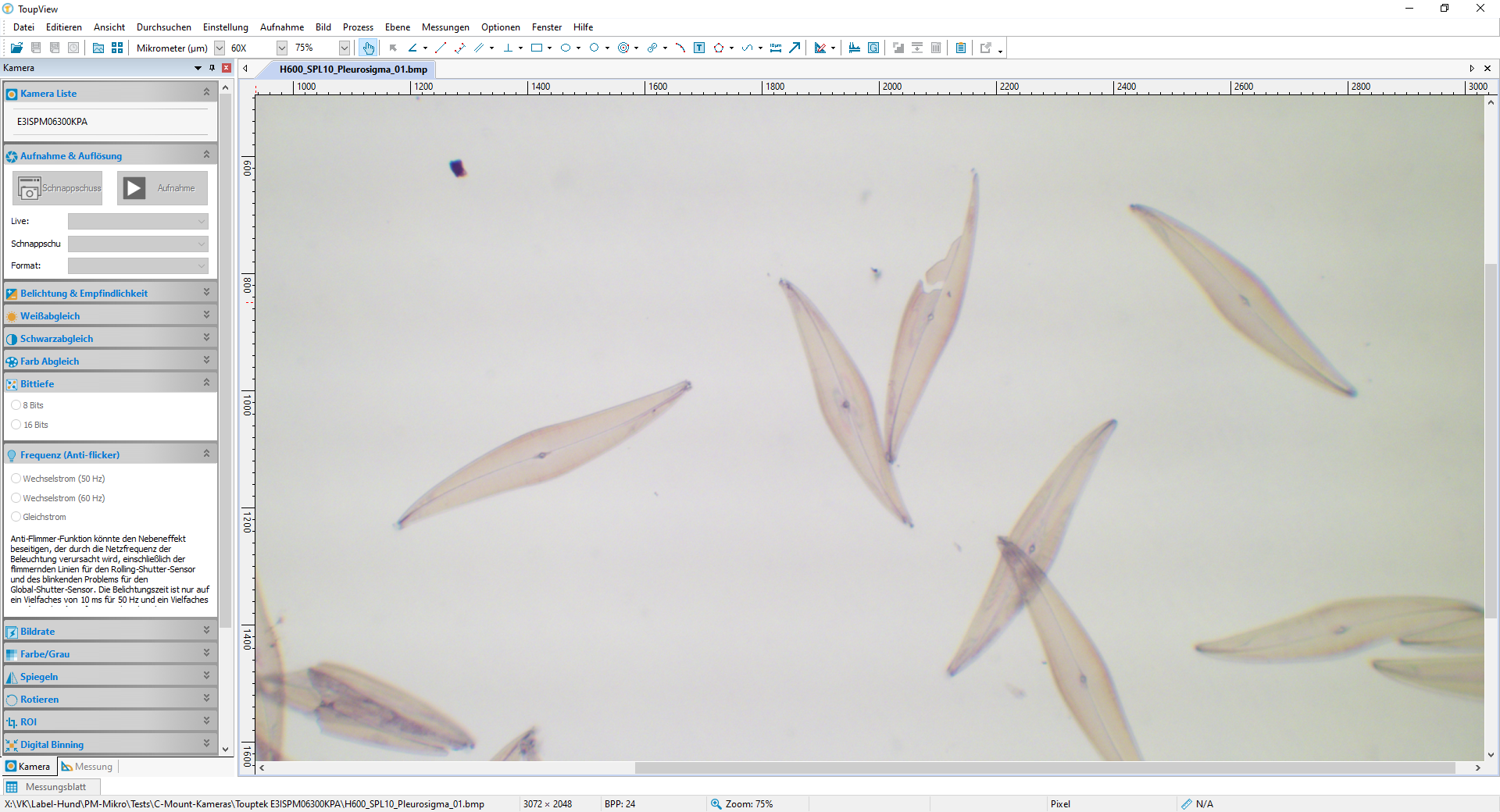Select the angle measurement tool
This screenshot has width=1500, height=812.
pos(412,48)
